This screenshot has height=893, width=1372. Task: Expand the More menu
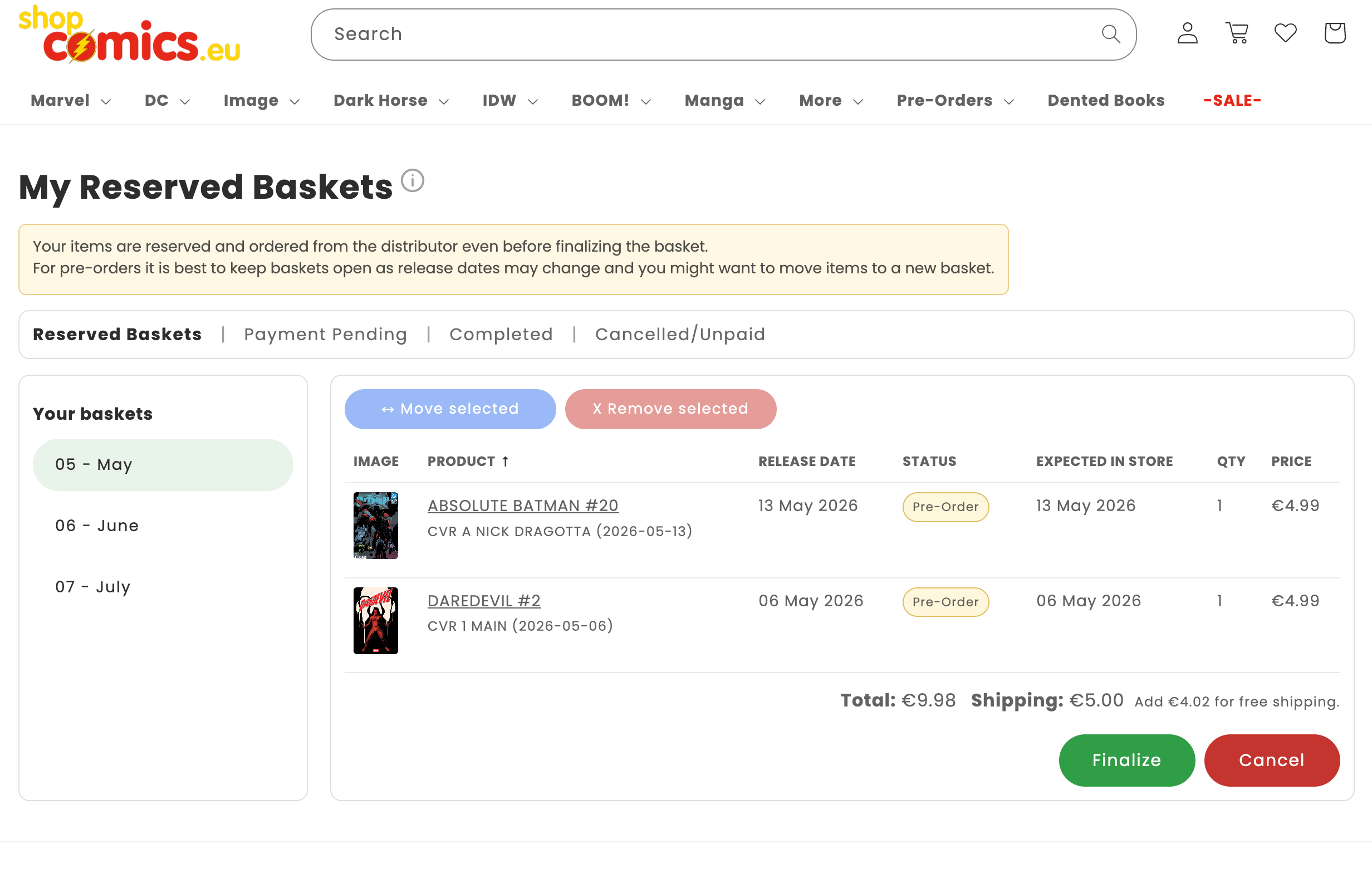pyautogui.click(x=831, y=100)
